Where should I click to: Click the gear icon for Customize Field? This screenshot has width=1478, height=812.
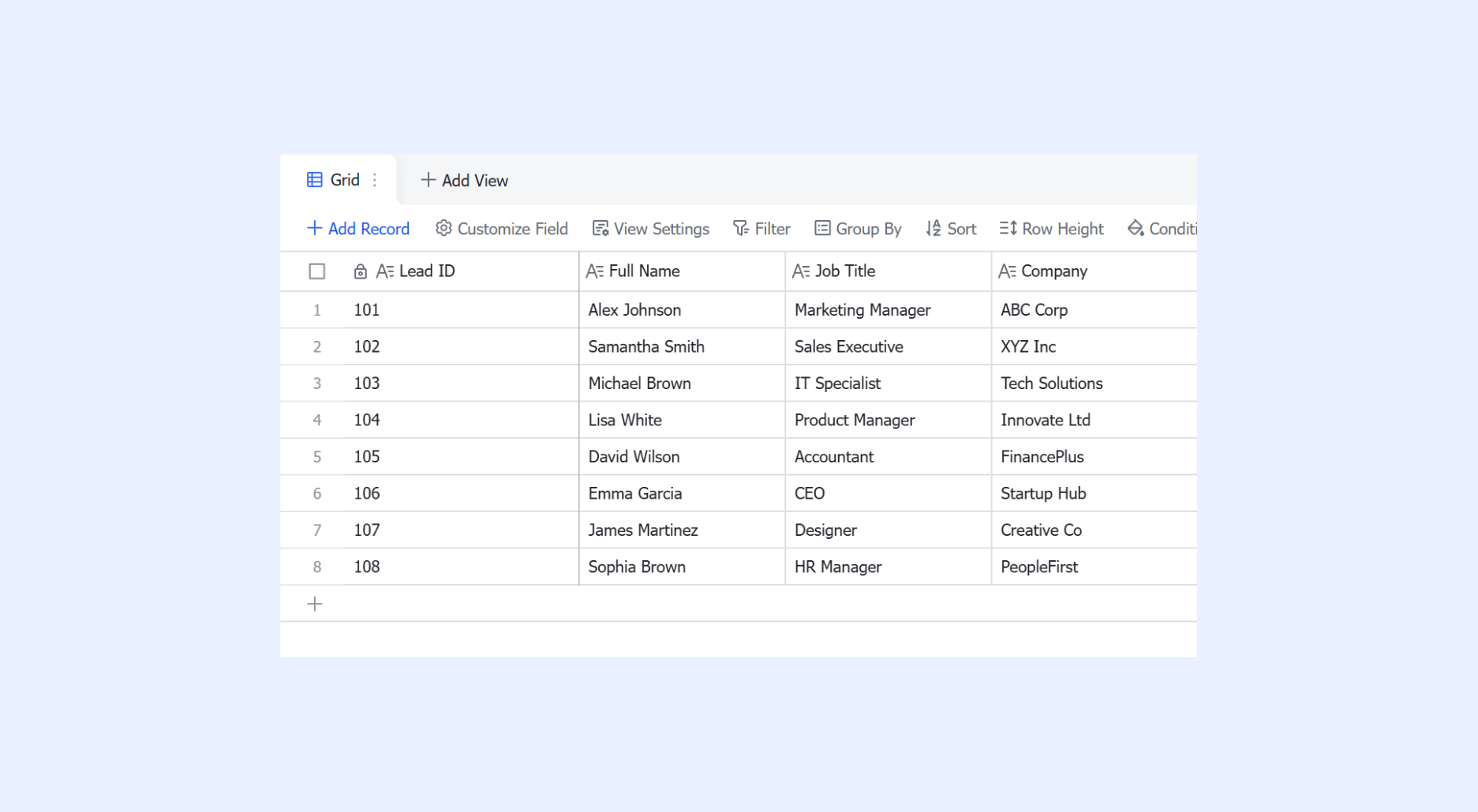click(x=443, y=228)
